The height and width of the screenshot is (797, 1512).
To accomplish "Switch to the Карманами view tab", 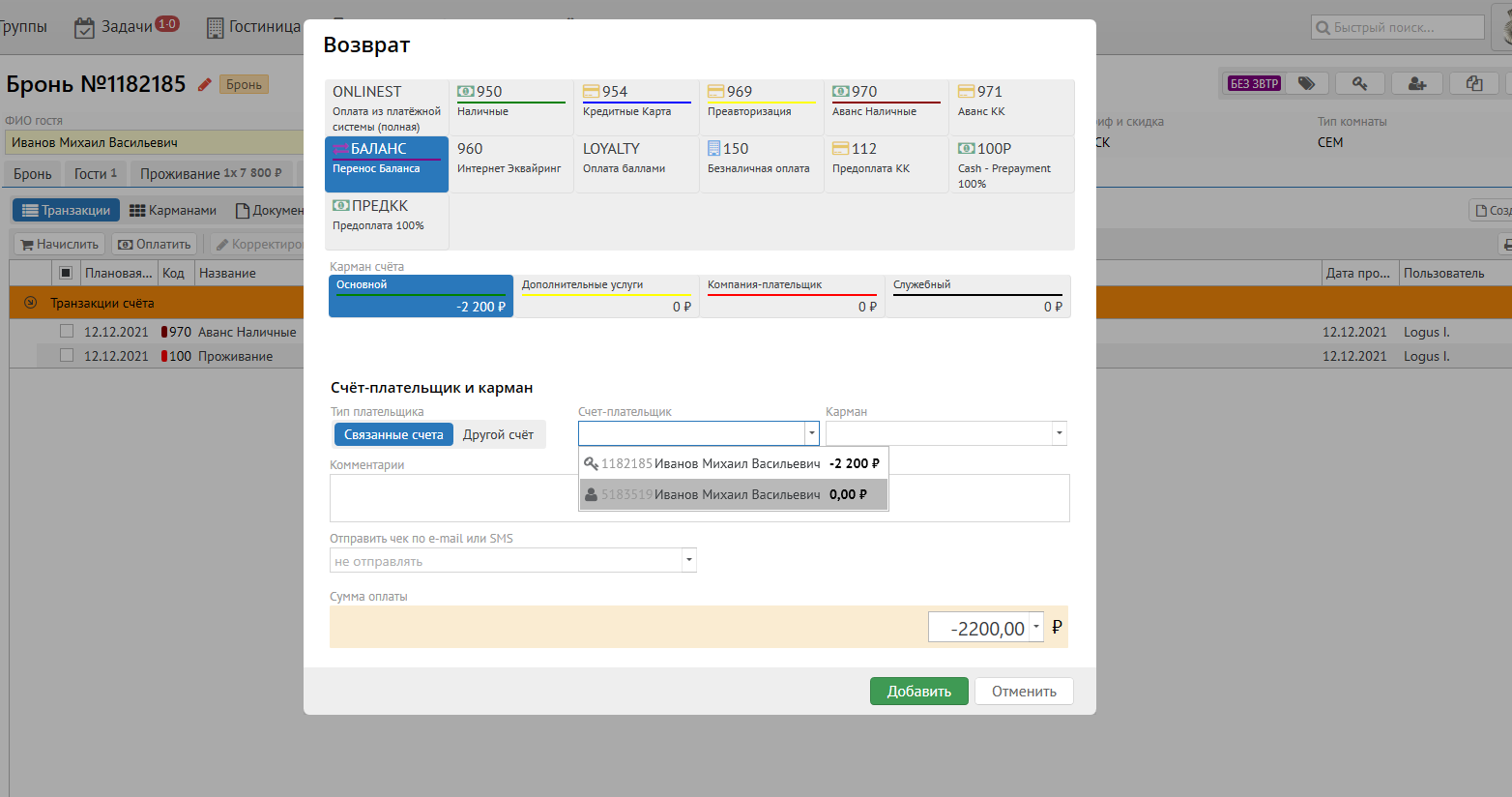I will (173, 210).
